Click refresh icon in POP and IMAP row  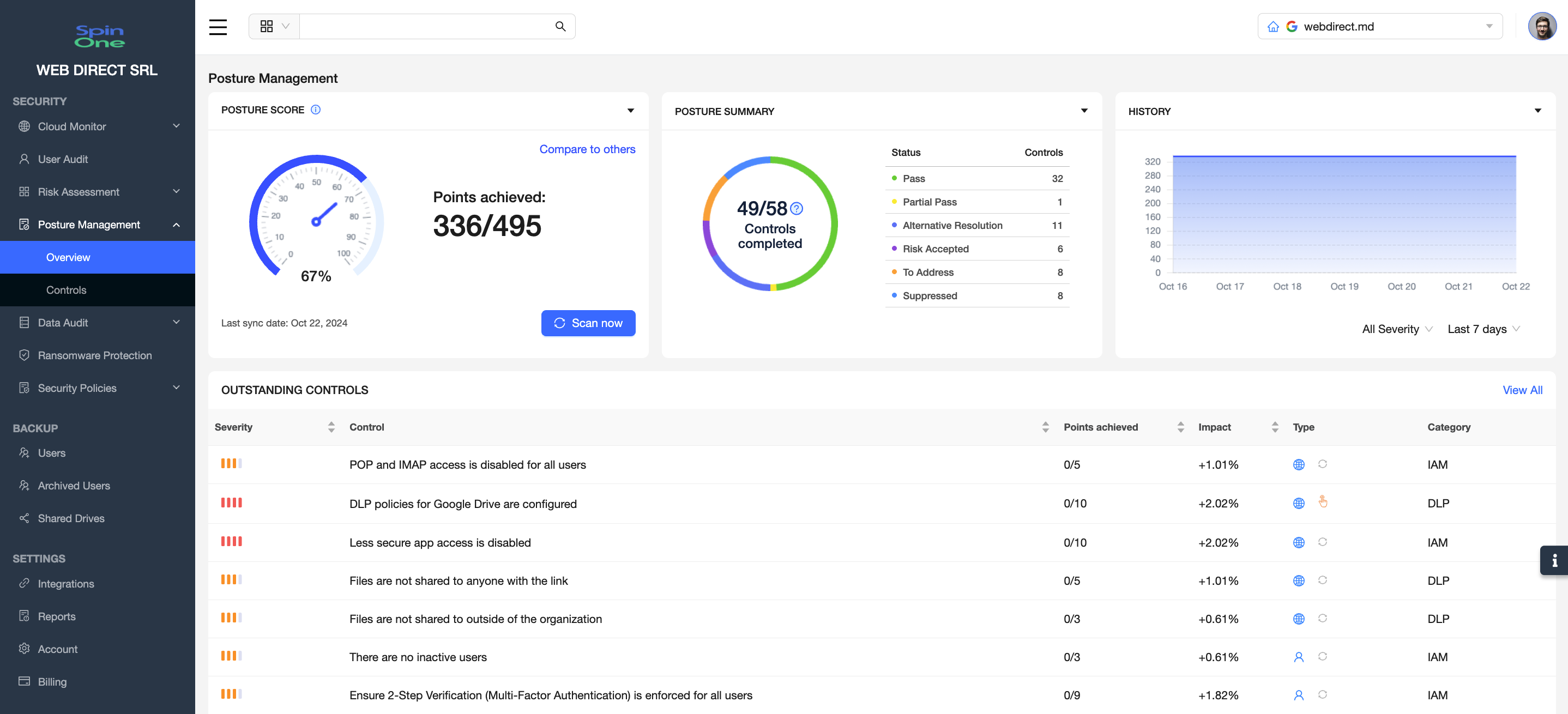pyautogui.click(x=1322, y=464)
